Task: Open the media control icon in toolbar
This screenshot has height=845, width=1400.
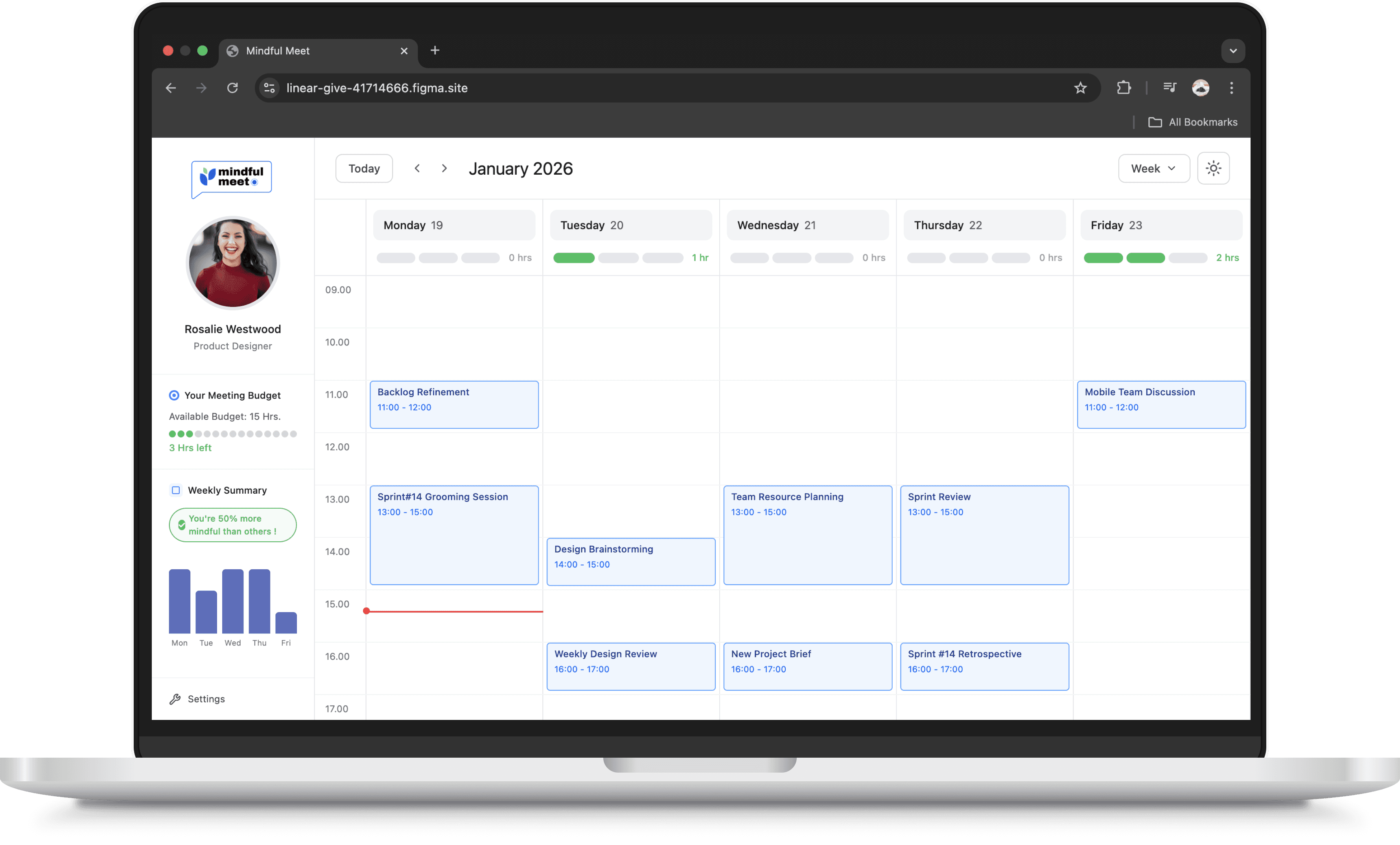Action: coord(1169,88)
